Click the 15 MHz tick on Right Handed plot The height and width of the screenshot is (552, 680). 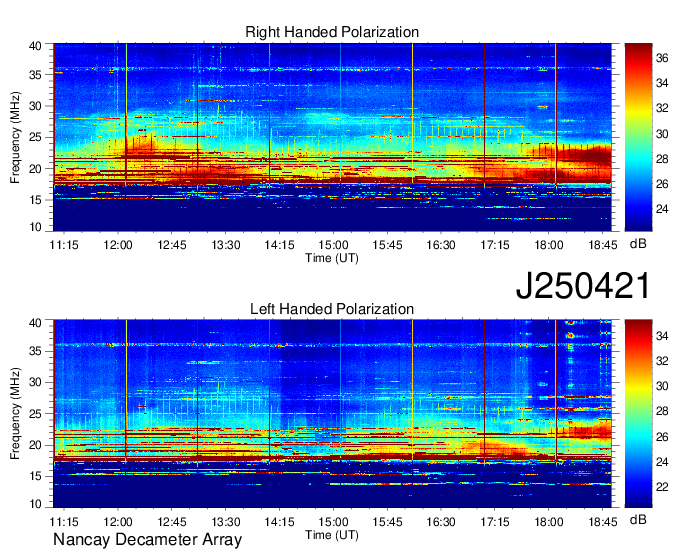click(x=35, y=200)
